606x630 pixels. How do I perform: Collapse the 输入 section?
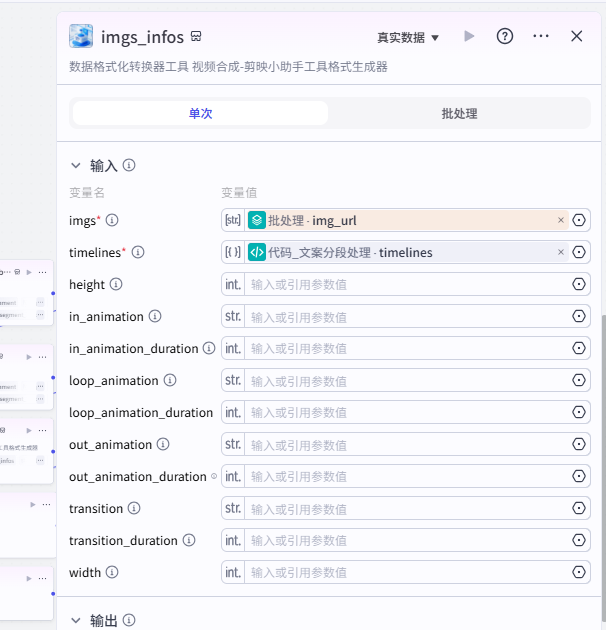[76, 166]
